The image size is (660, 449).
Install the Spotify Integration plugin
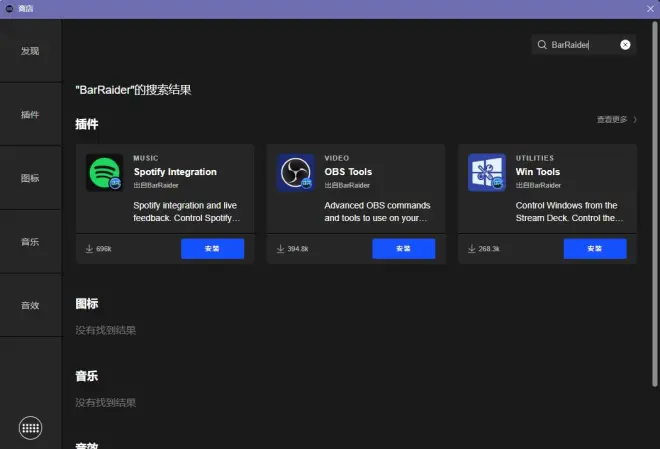(x=213, y=249)
